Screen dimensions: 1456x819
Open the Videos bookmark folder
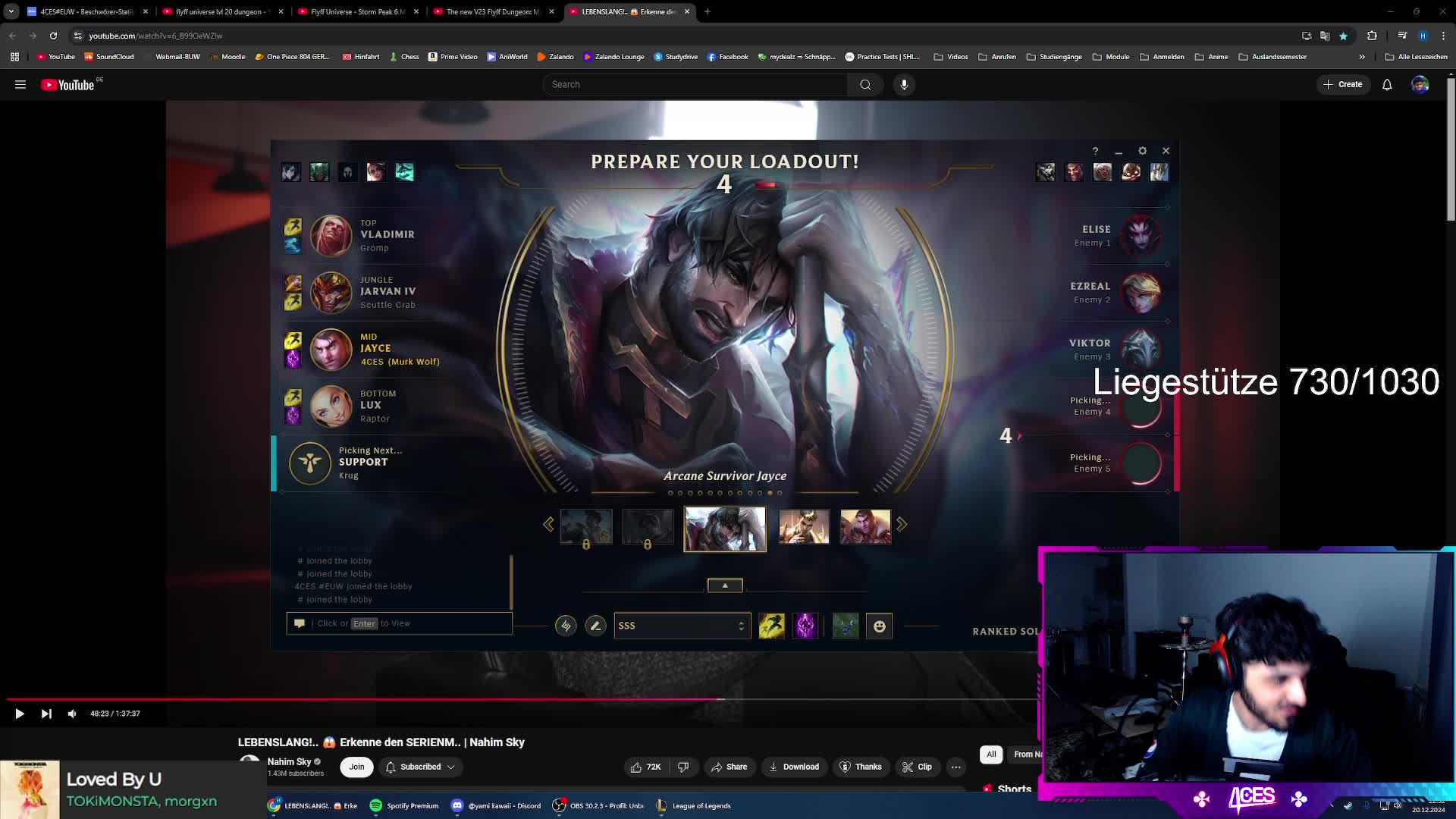click(951, 57)
